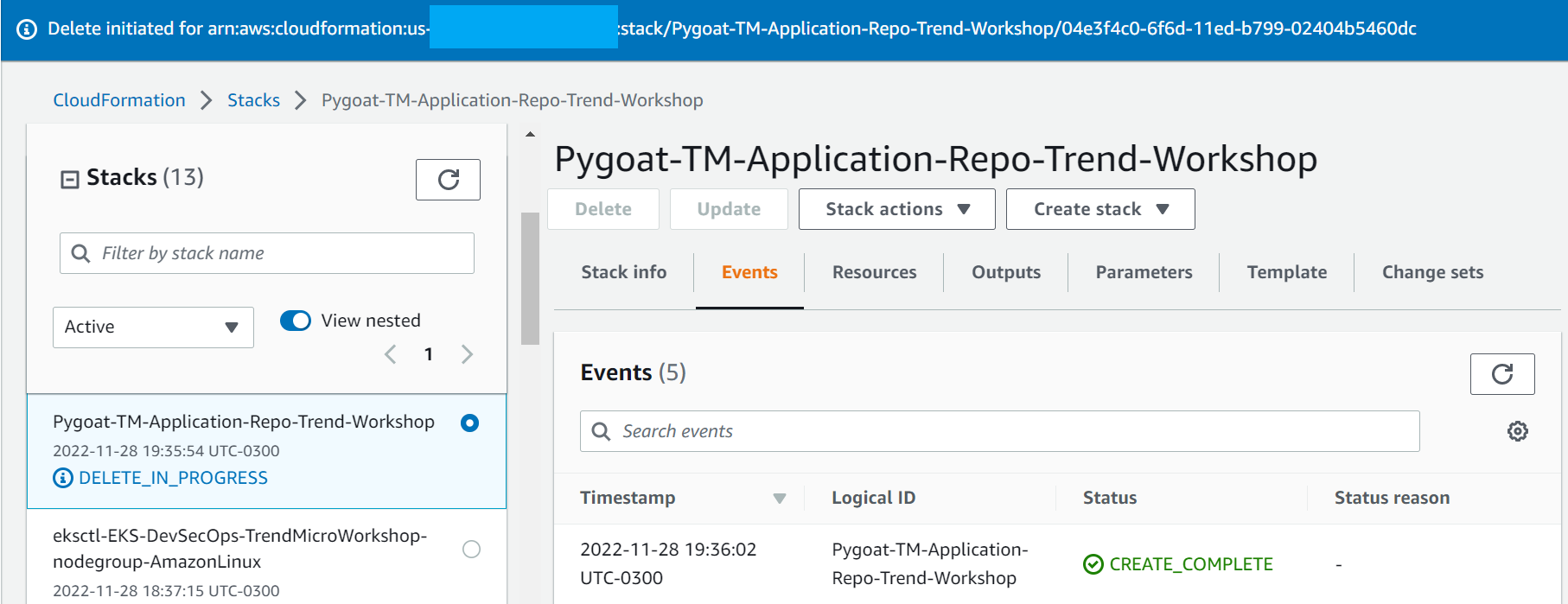Refresh the Events table
The height and width of the screenshot is (604, 1568).
tap(1502, 374)
